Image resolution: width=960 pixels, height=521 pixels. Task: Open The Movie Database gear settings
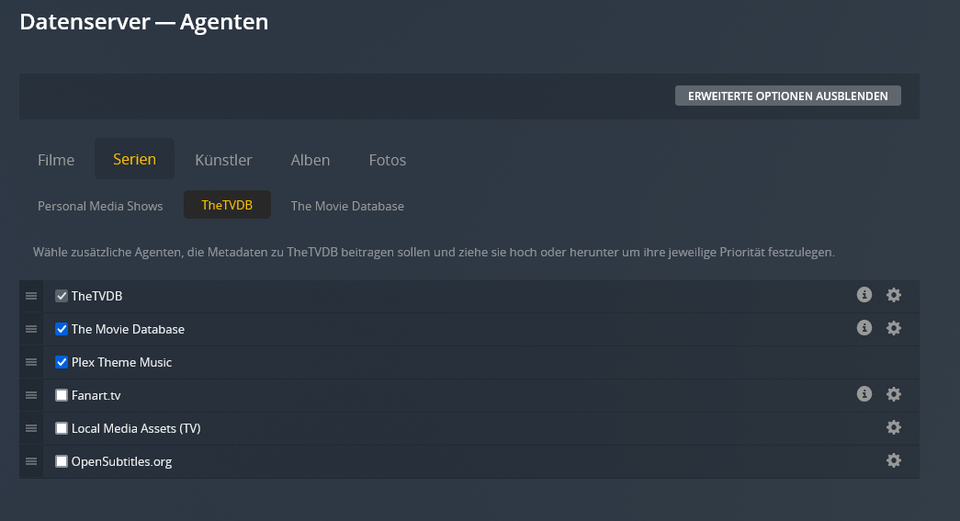tap(893, 328)
